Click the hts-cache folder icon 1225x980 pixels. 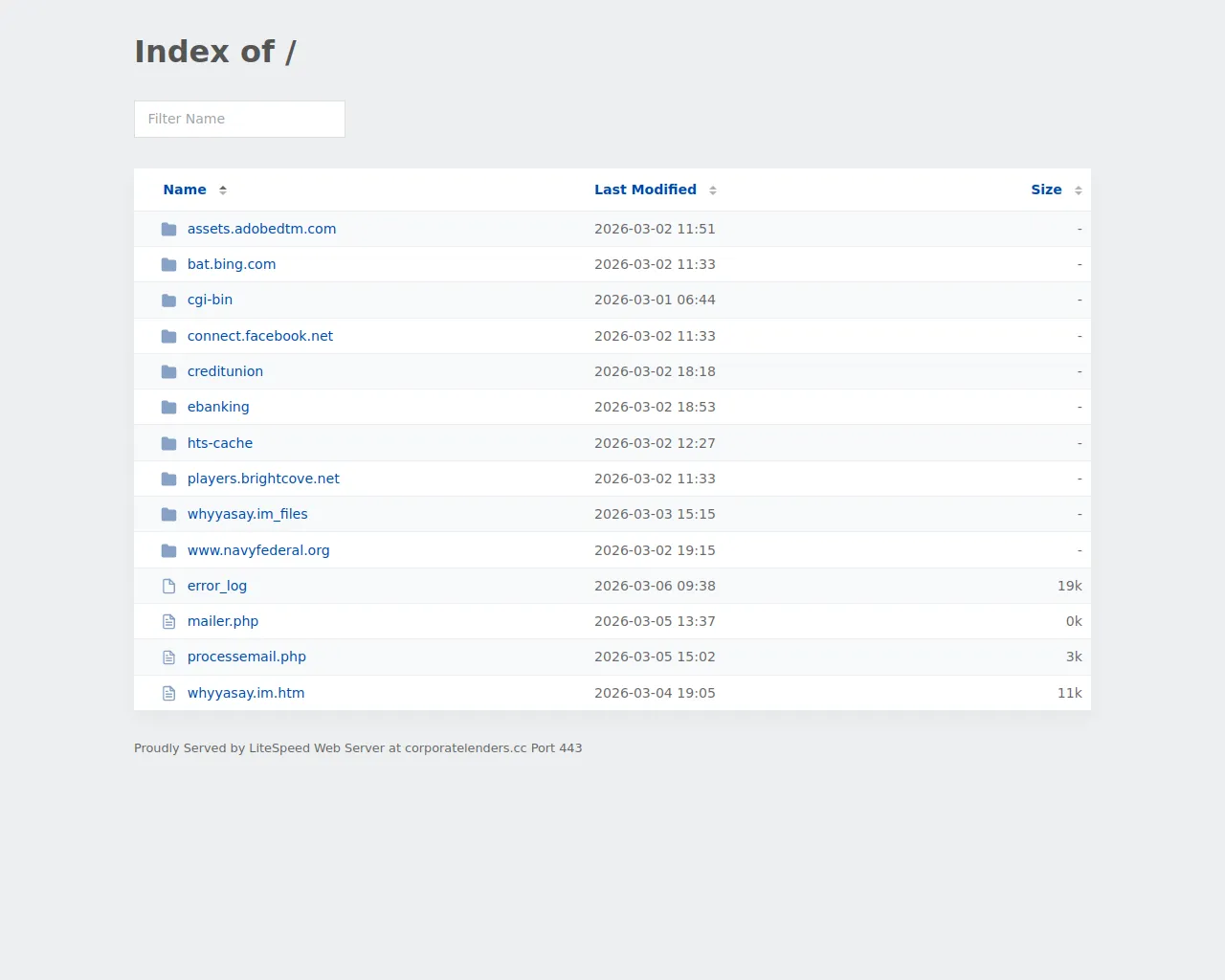(169, 444)
